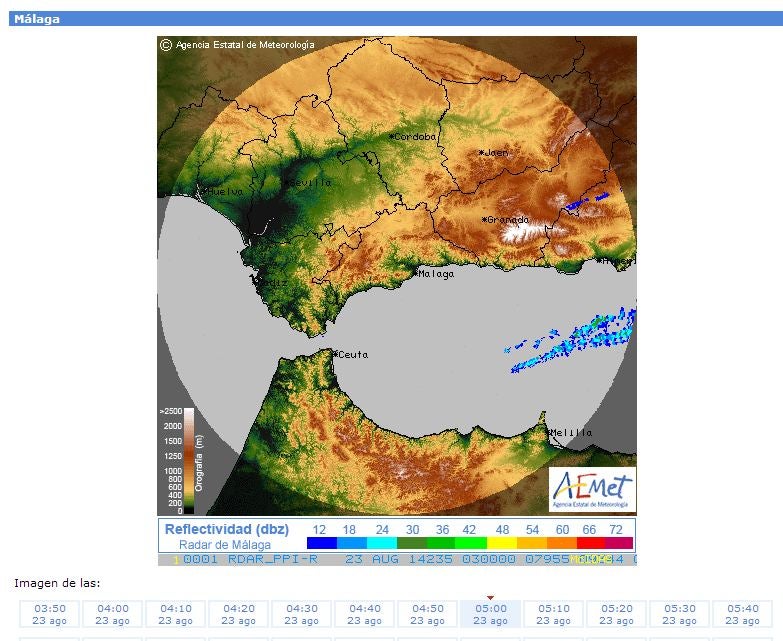783x641 pixels.
Task: Click the red triangle marker above the timeline
Action: (x=491, y=597)
